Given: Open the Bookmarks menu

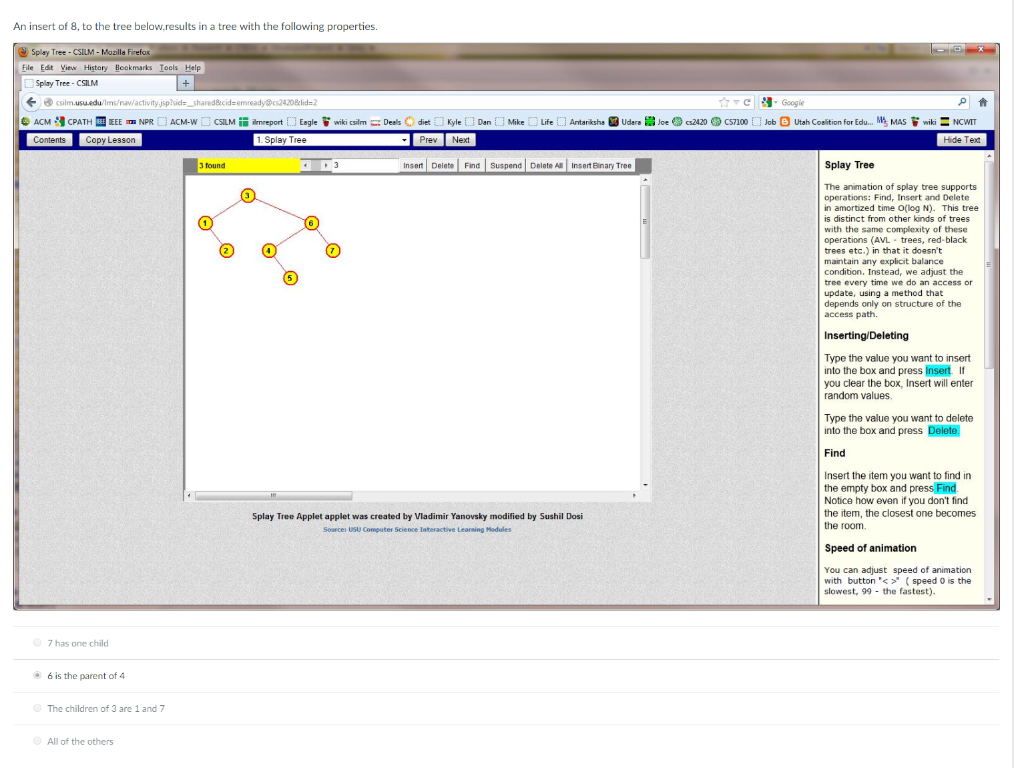Looking at the screenshot, I should [x=133, y=67].
